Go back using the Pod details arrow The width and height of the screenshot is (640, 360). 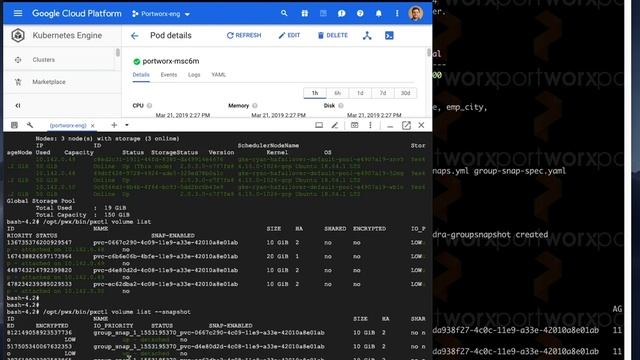(135, 36)
